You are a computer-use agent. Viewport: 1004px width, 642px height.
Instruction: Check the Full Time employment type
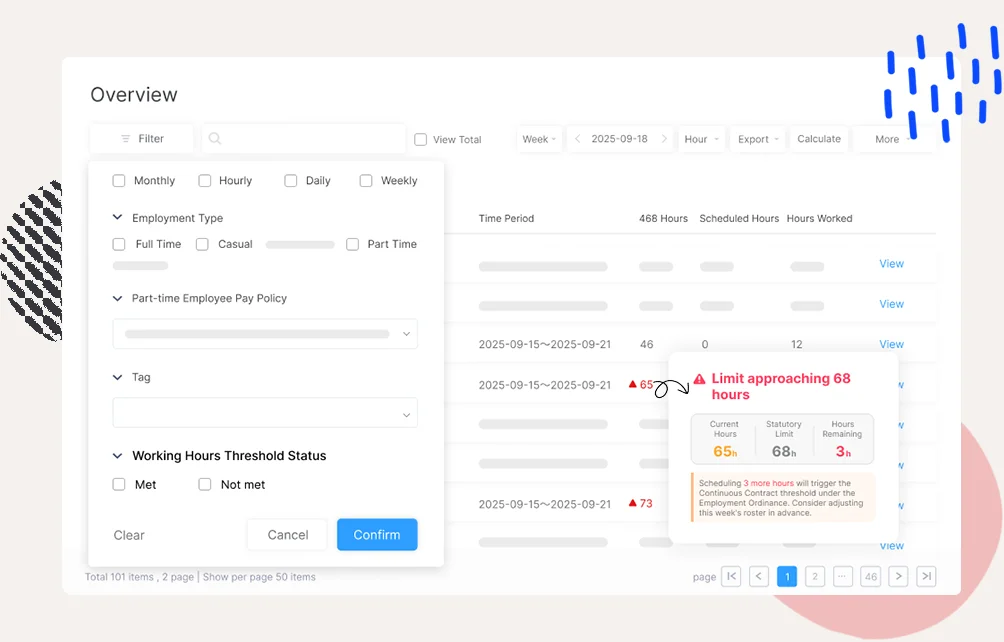119,244
